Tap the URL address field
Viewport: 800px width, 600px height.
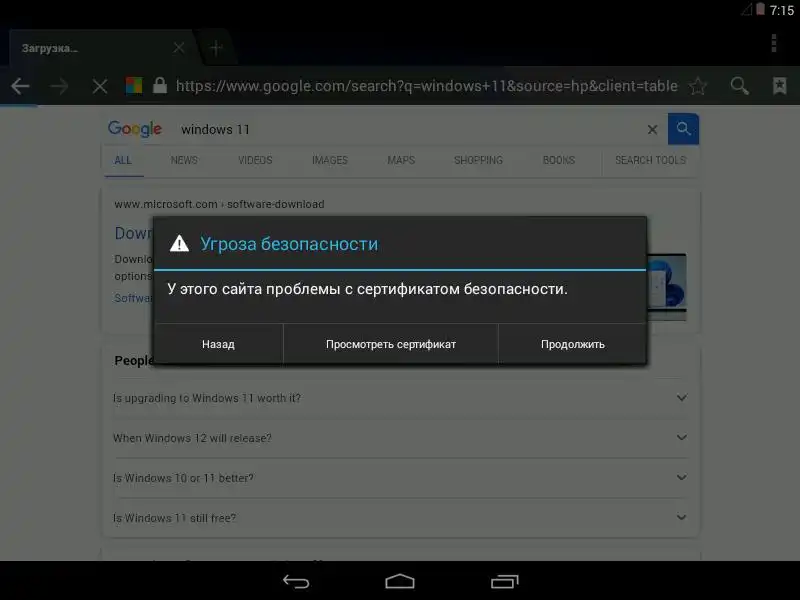(427, 86)
